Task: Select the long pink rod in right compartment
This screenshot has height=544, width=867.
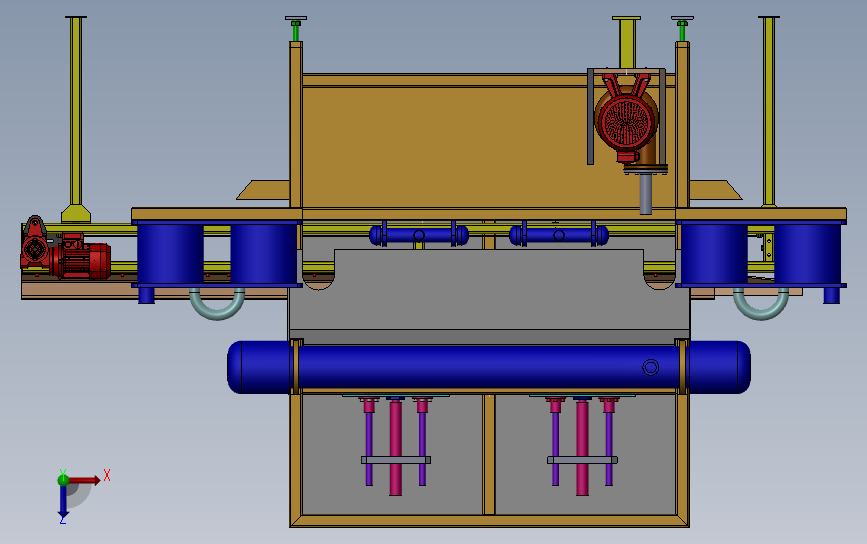Action: pyautogui.click(x=582, y=446)
